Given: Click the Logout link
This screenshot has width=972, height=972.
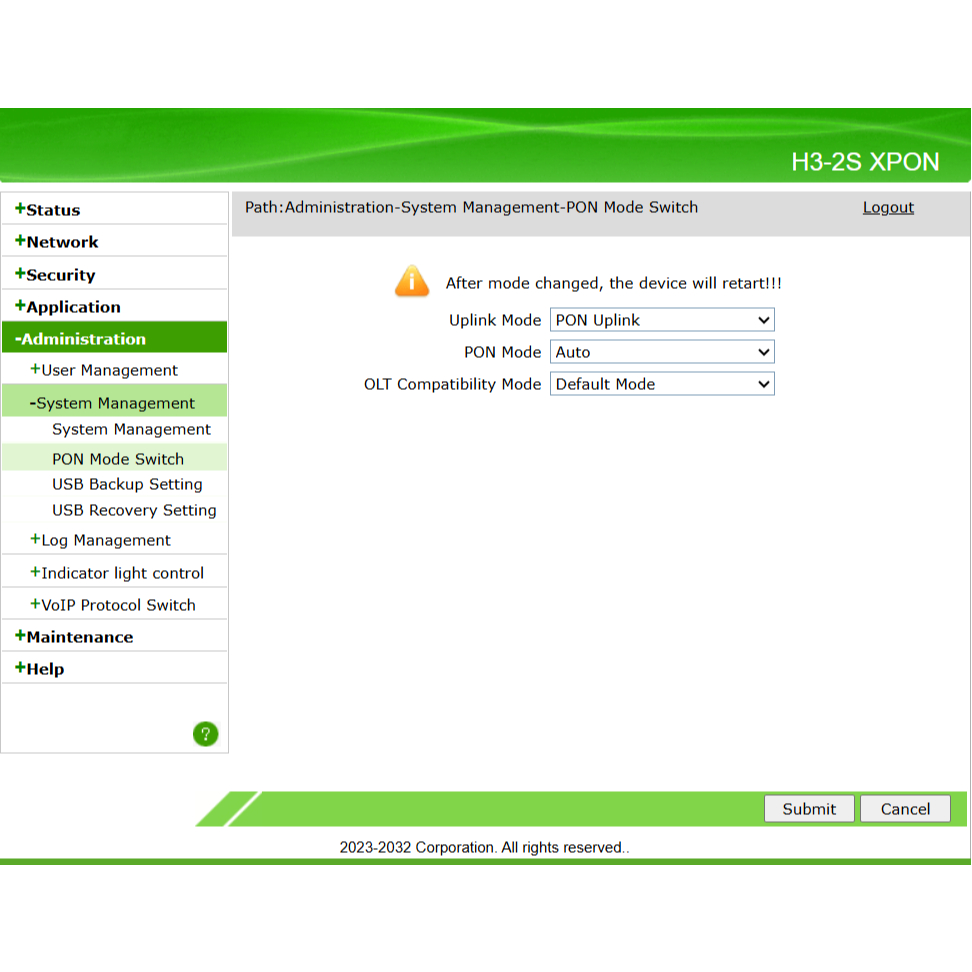Looking at the screenshot, I should coord(888,207).
